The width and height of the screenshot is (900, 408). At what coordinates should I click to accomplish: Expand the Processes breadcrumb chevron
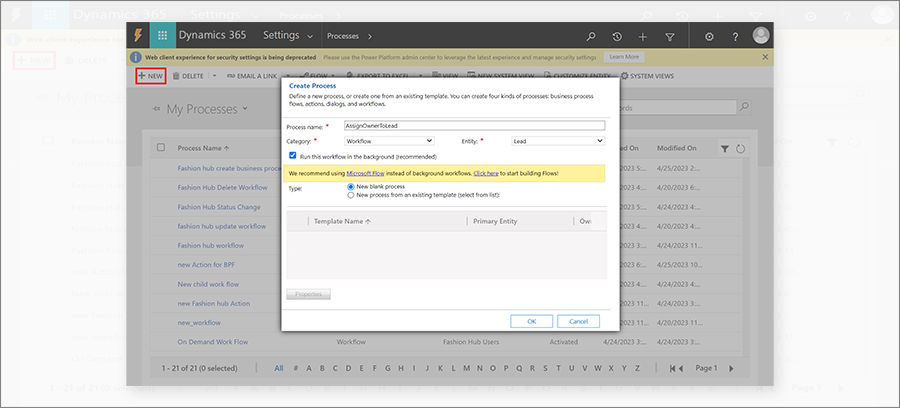coord(370,36)
